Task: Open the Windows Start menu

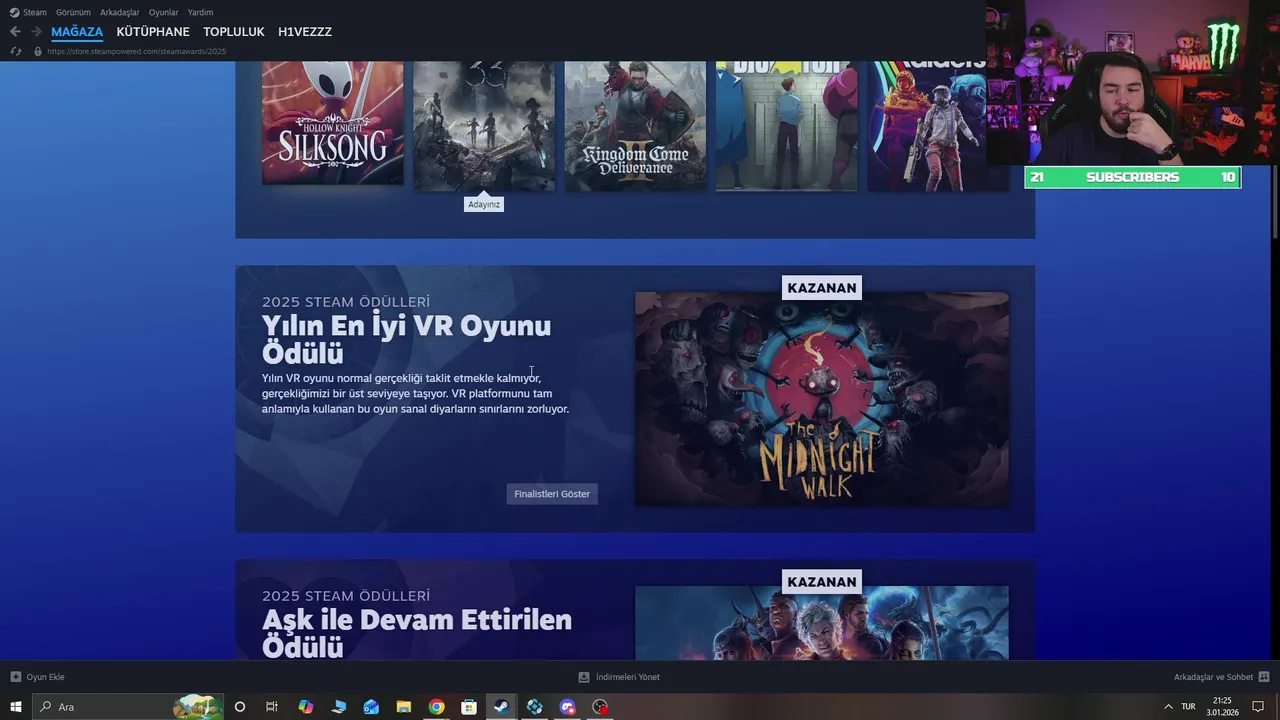Action: [16, 707]
